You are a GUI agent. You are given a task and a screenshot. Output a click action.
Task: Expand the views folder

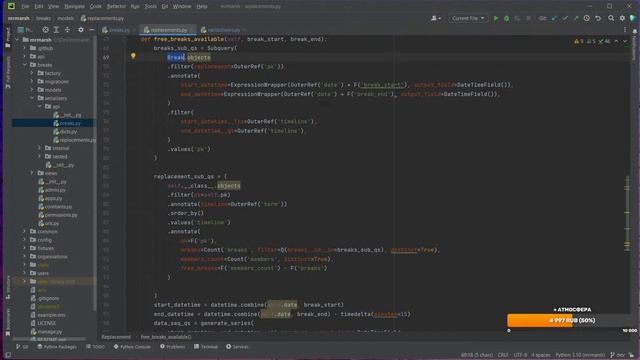click(32, 173)
